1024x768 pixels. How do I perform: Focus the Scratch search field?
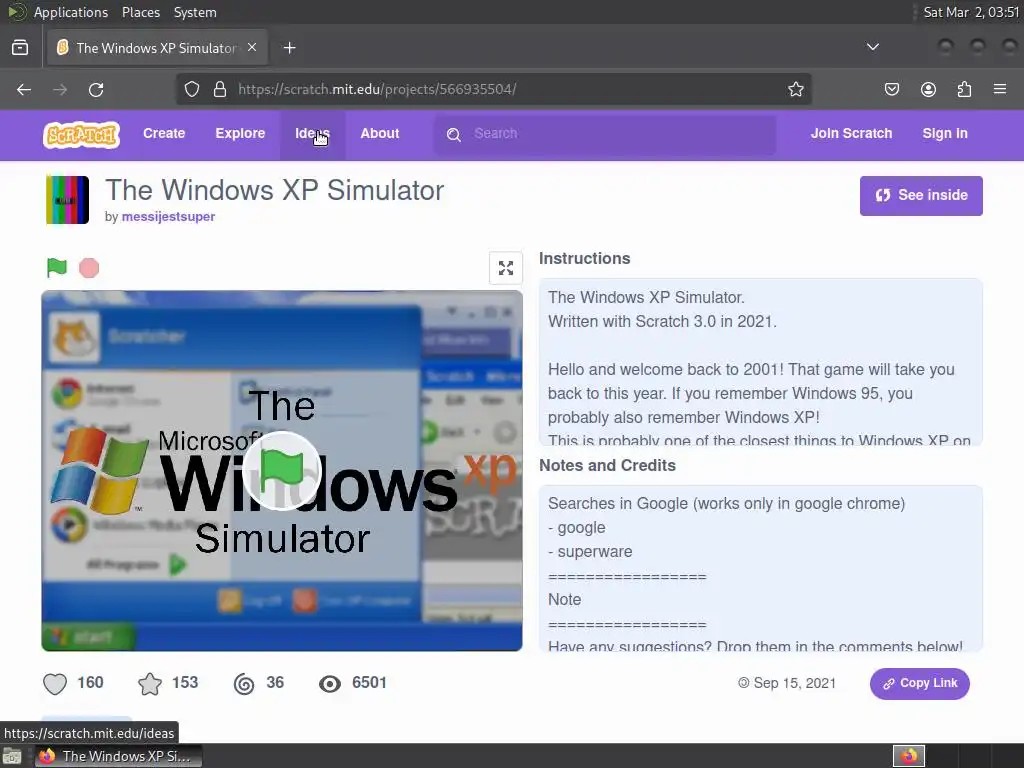(x=605, y=135)
